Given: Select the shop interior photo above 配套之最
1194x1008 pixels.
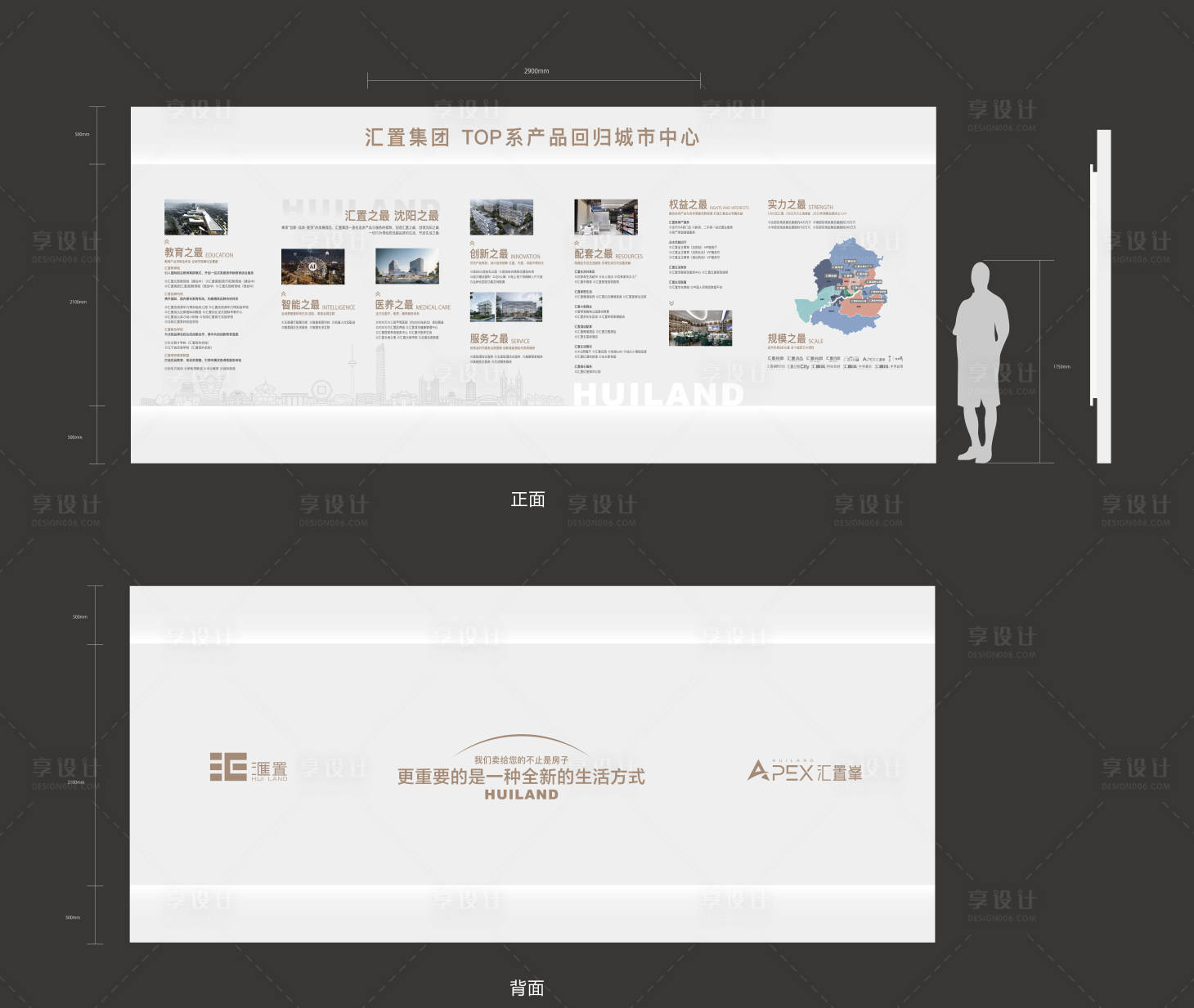Looking at the screenshot, I should (606, 217).
